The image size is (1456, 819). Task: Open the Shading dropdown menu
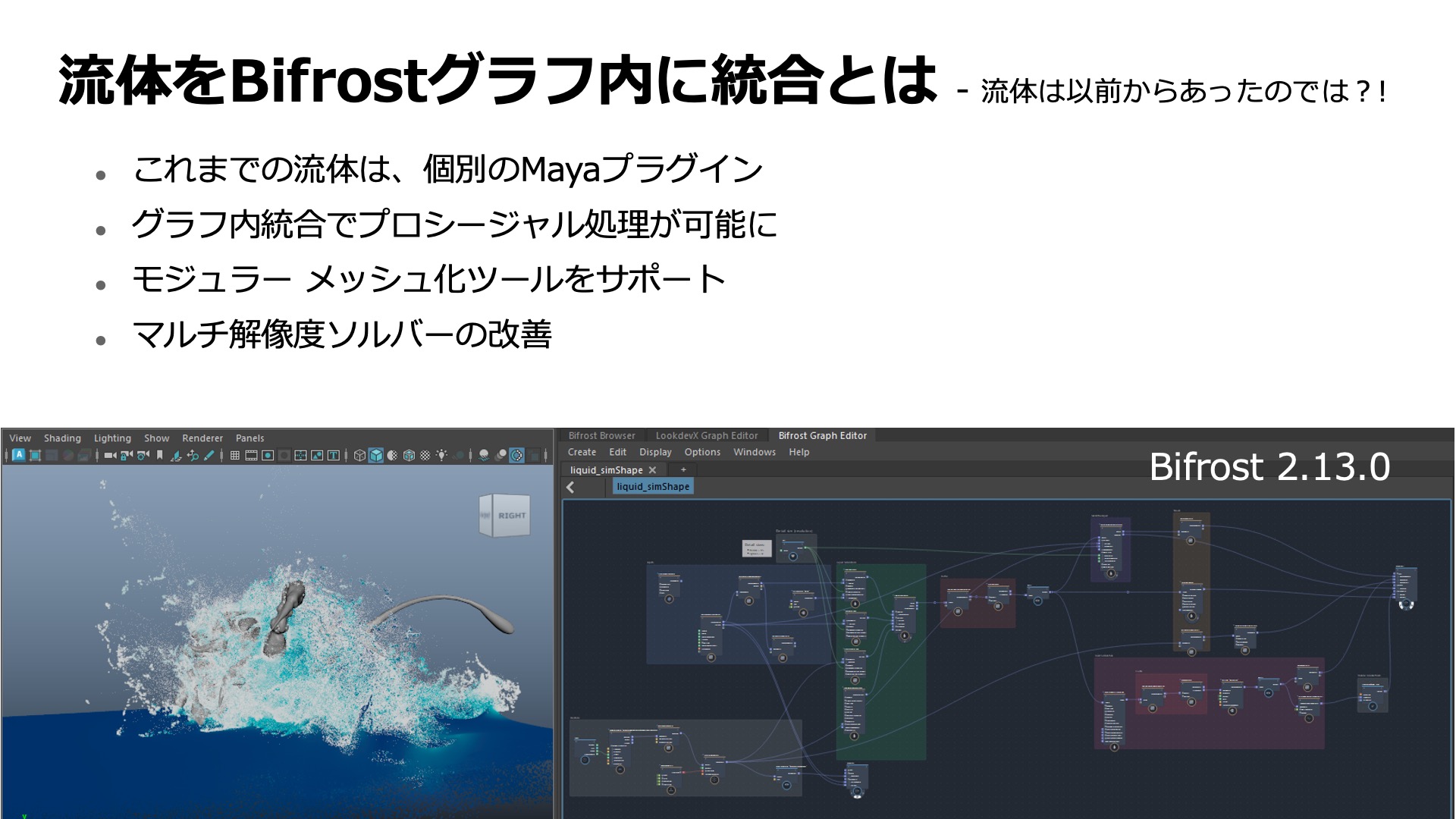click(x=62, y=438)
